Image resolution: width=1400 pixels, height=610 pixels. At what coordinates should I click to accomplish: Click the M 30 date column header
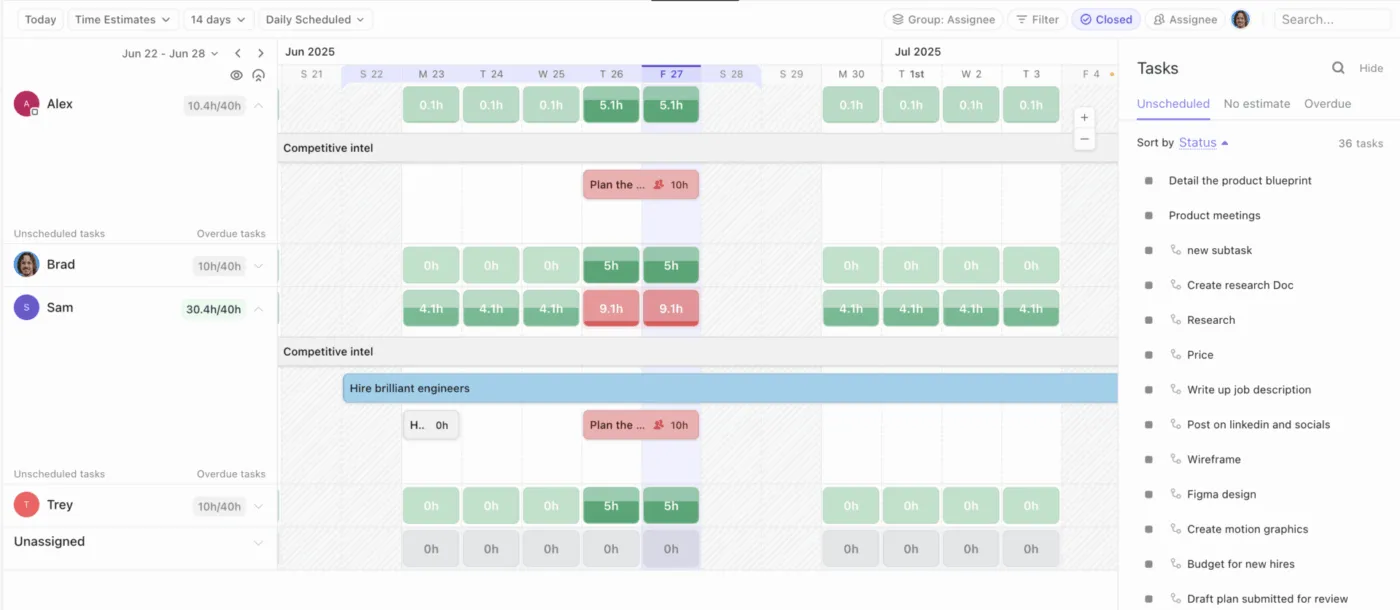851,74
